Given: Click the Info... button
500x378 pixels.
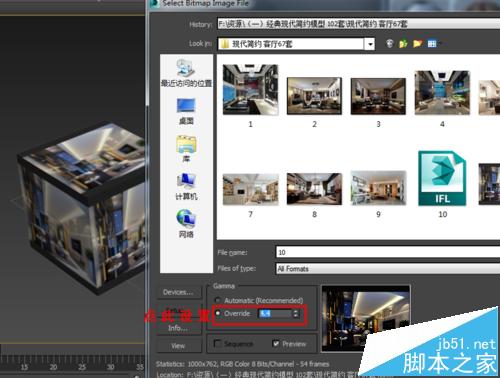Looking at the screenshot, I should (178, 328).
